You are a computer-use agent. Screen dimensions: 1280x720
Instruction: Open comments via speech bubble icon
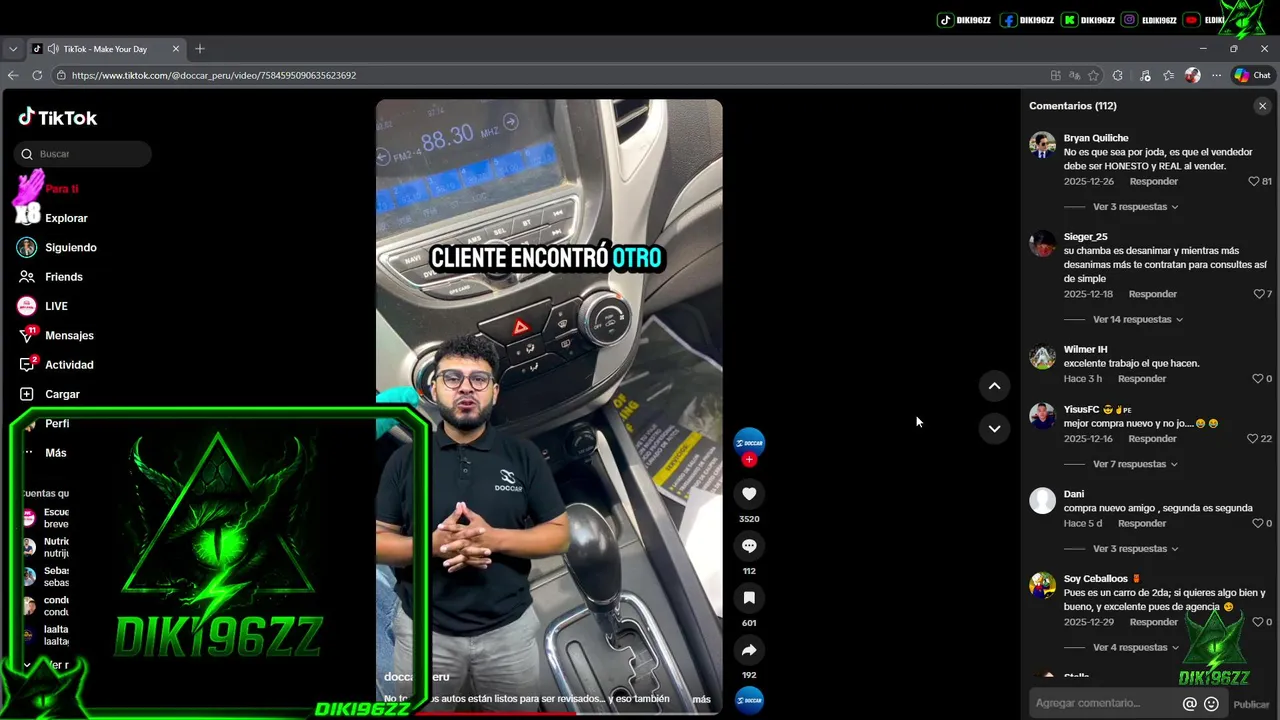(749, 546)
